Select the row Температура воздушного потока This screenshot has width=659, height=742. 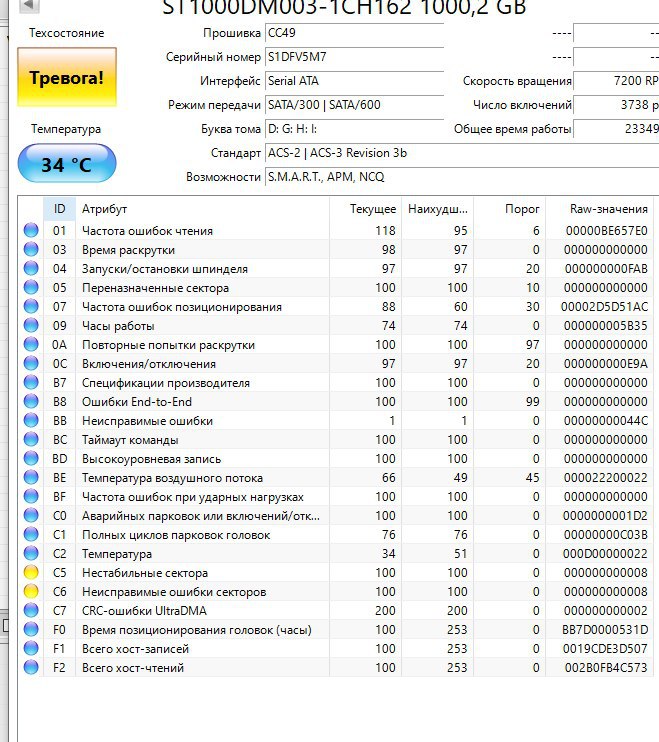[x=336, y=477]
